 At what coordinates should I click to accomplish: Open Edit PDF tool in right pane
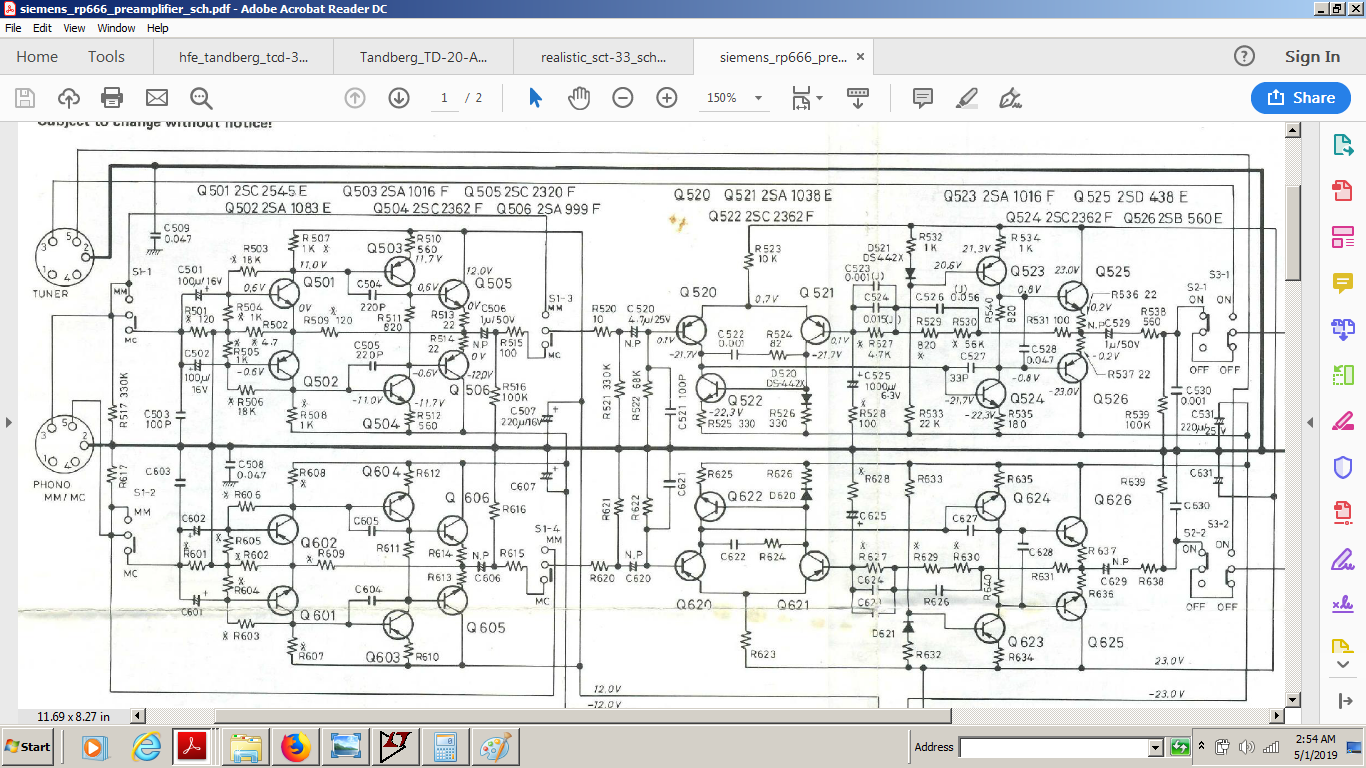tap(1342, 237)
